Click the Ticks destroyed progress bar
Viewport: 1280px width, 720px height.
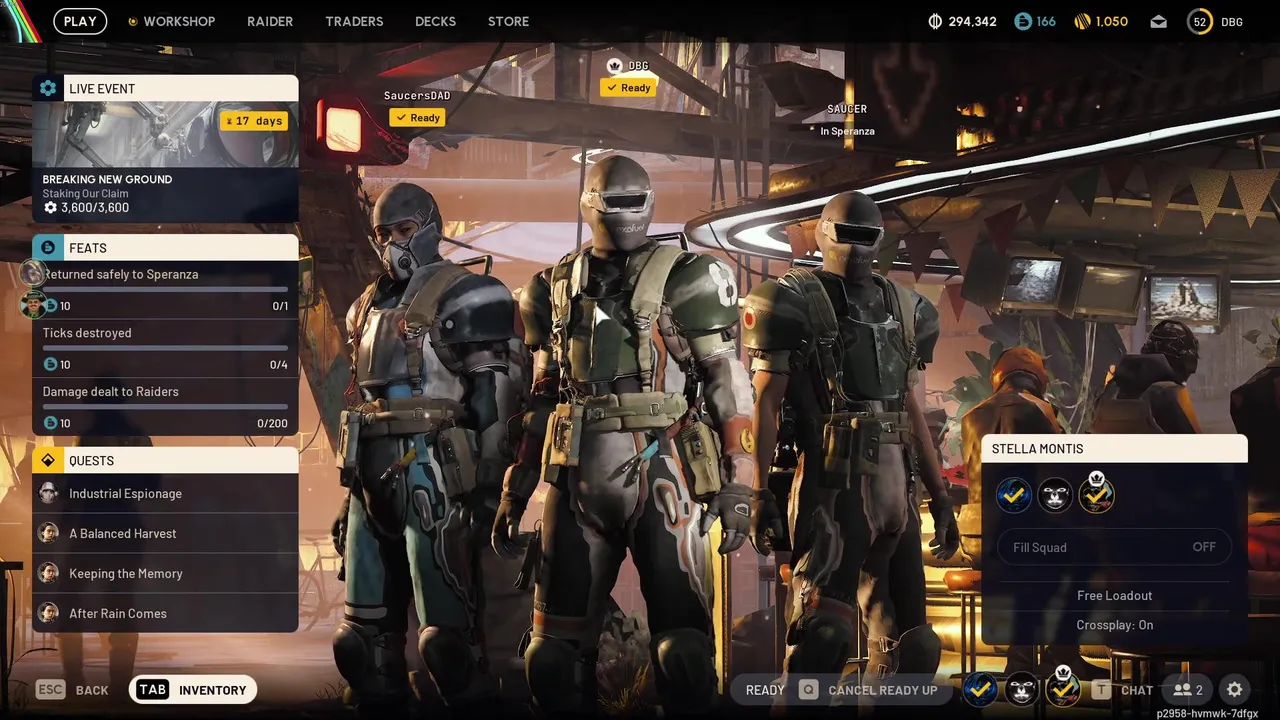[x=165, y=349]
